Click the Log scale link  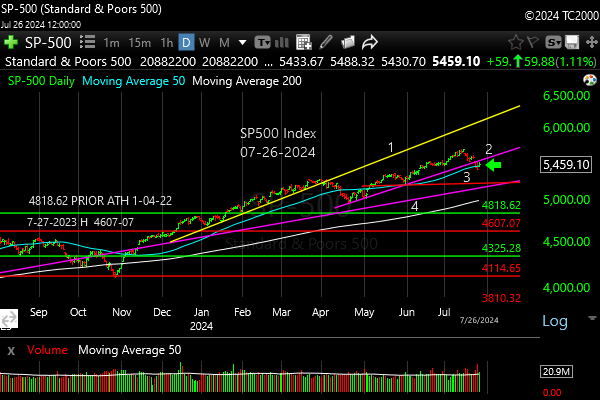coord(555,321)
